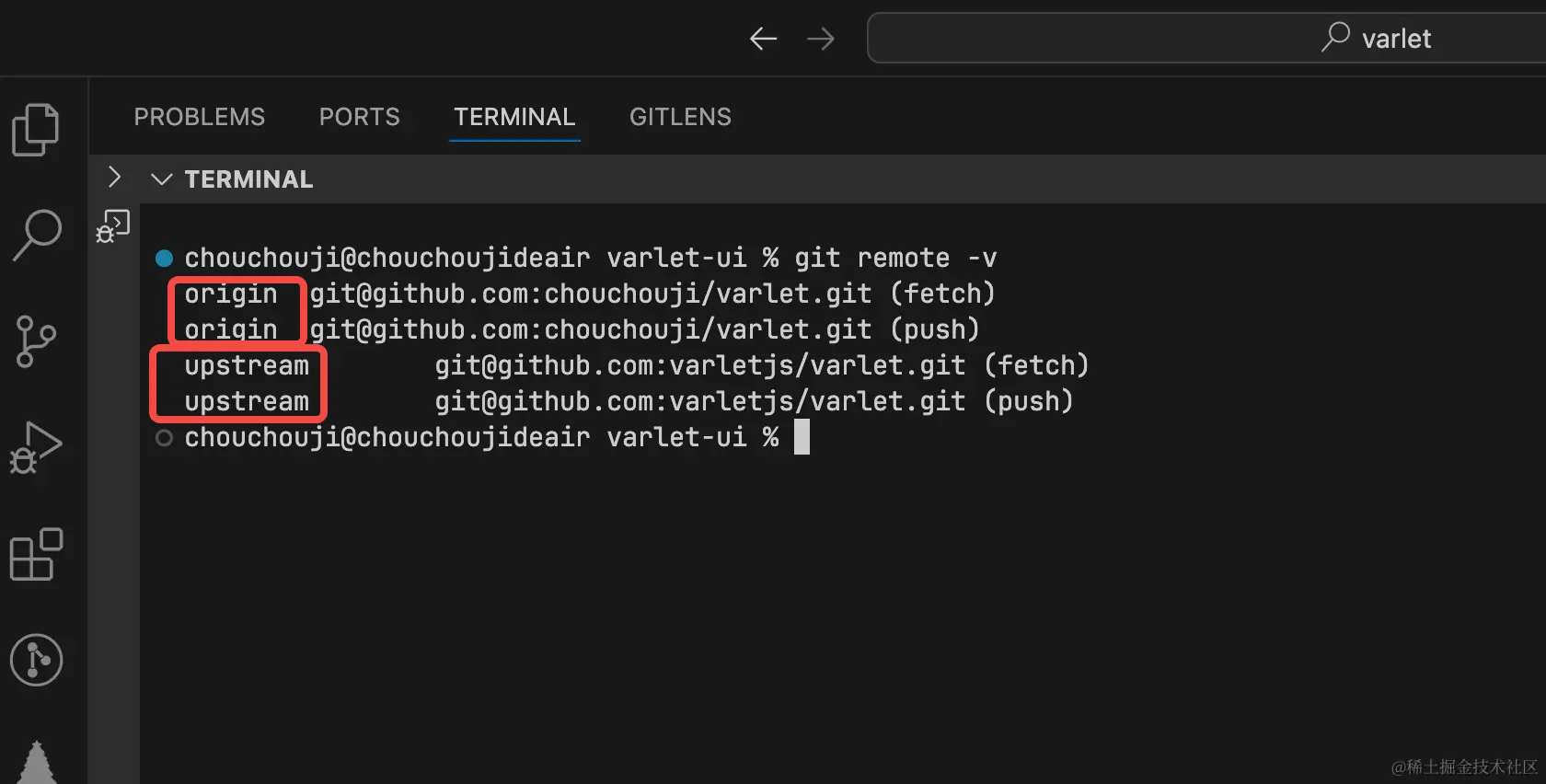1546x784 pixels.
Task: Click the TERMINAL section header label
Action: pos(248,179)
